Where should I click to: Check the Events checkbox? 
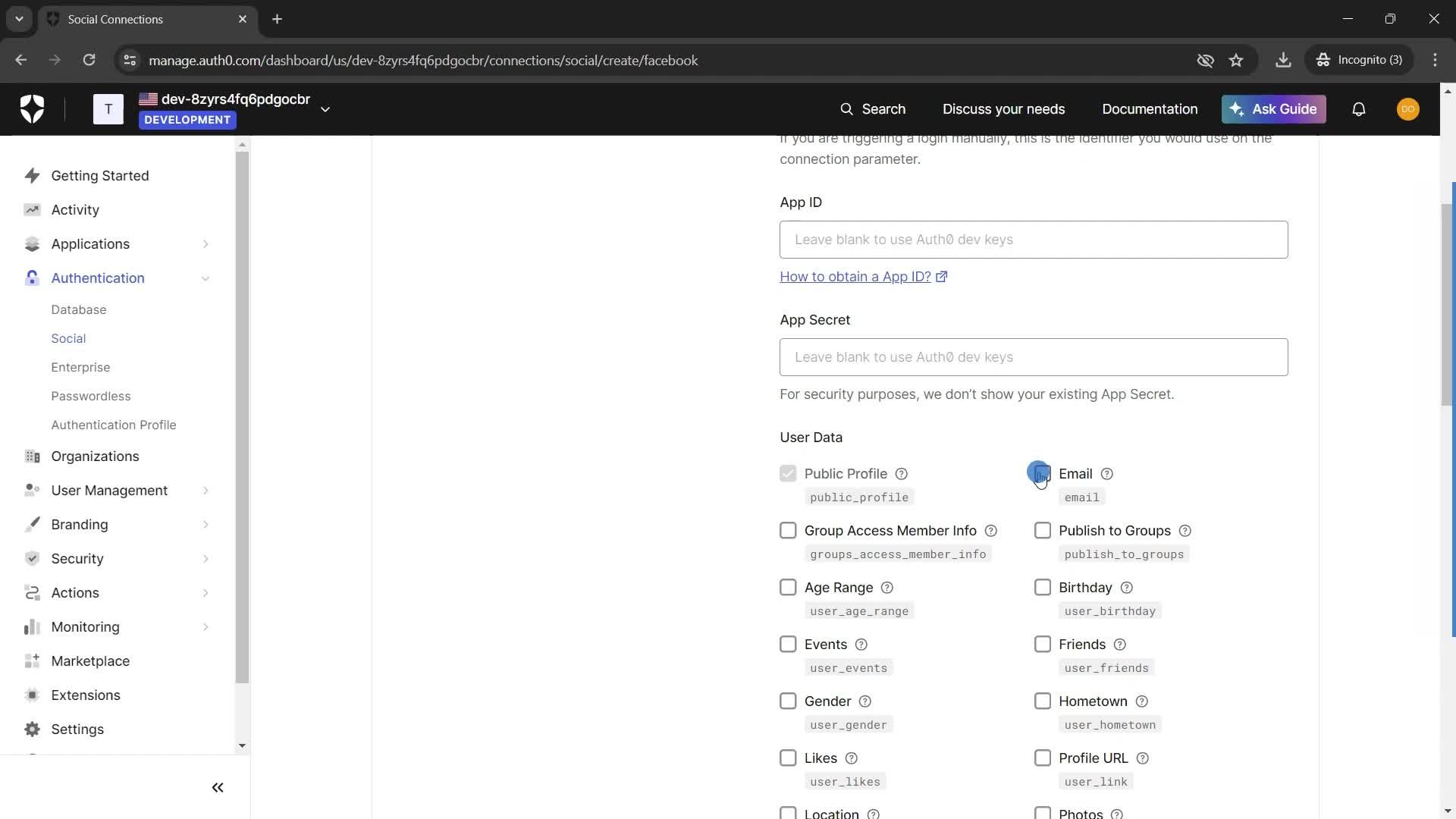pos(788,645)
